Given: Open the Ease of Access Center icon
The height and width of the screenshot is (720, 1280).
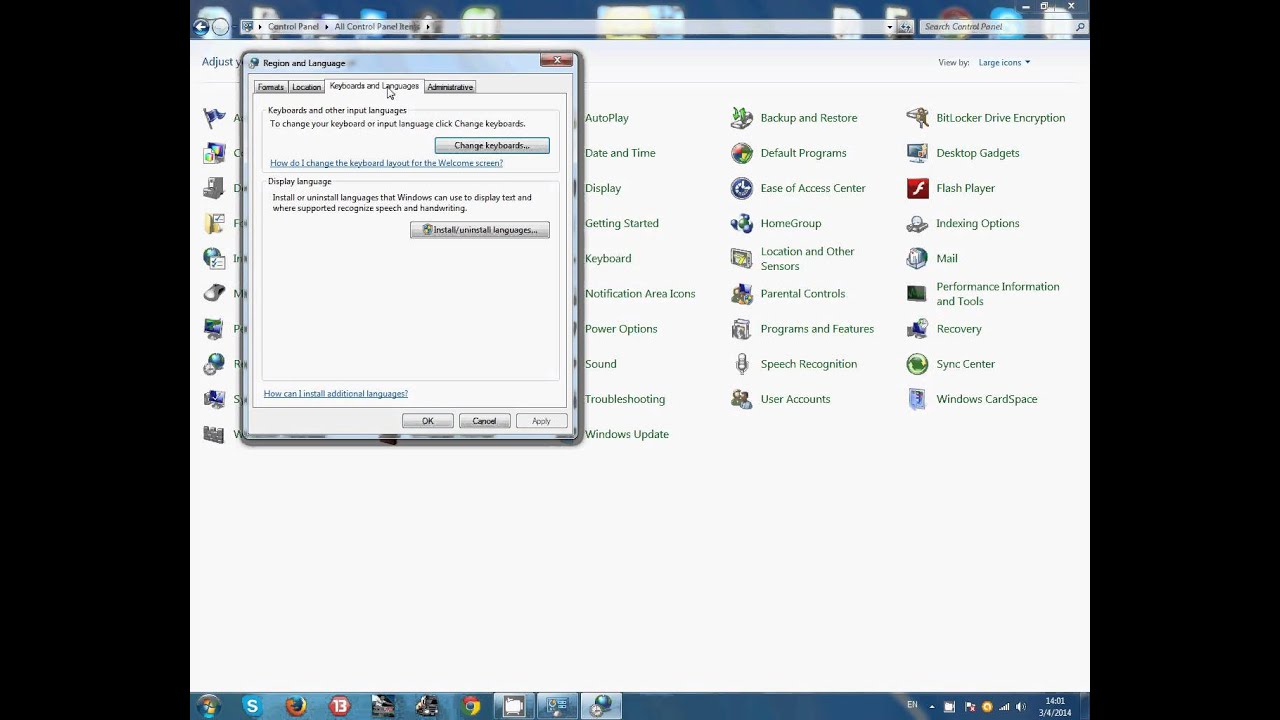Looking at the screenshot, I should point(741,188).
